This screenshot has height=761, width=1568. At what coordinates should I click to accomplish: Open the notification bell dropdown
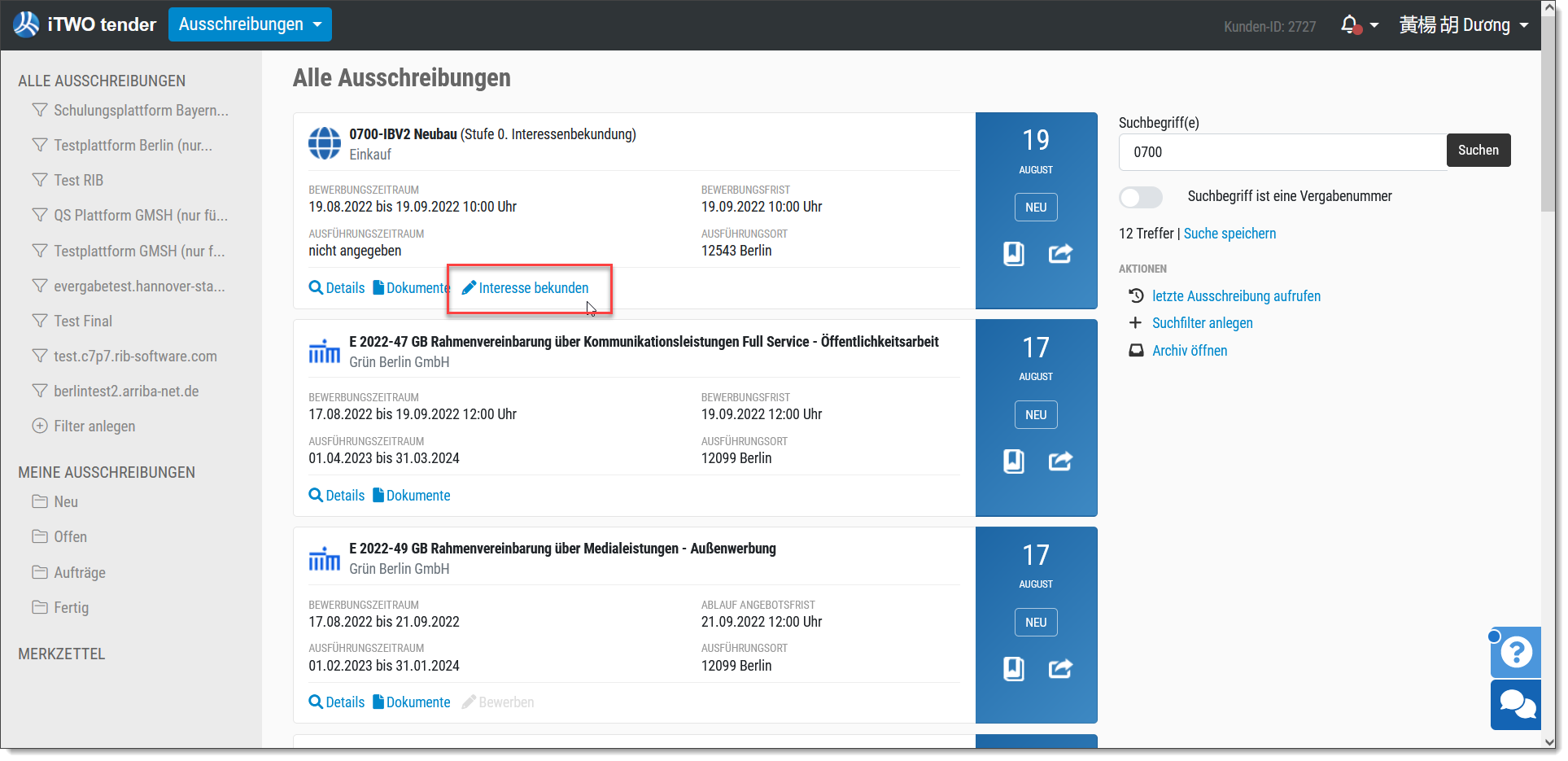[1359, 25]
